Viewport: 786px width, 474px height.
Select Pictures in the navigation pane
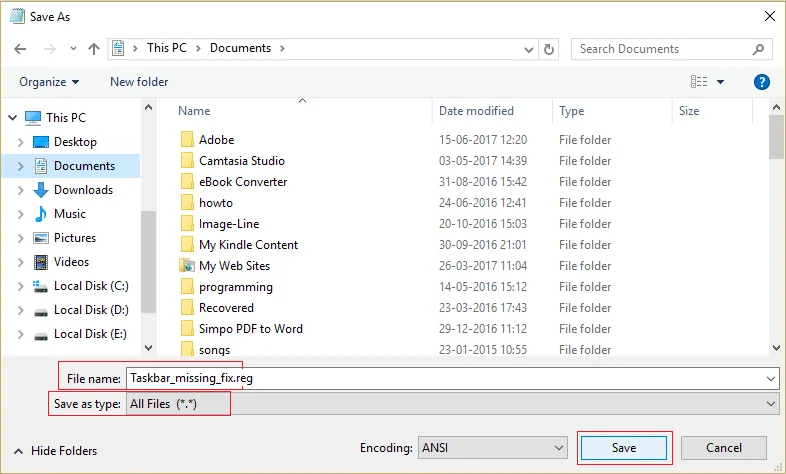pyautogui.click(x=75, y=238)
